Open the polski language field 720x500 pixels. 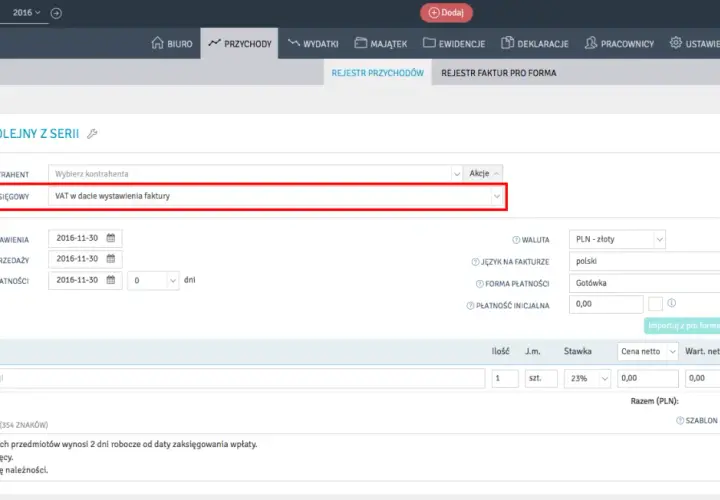click(x=645, y=261)
